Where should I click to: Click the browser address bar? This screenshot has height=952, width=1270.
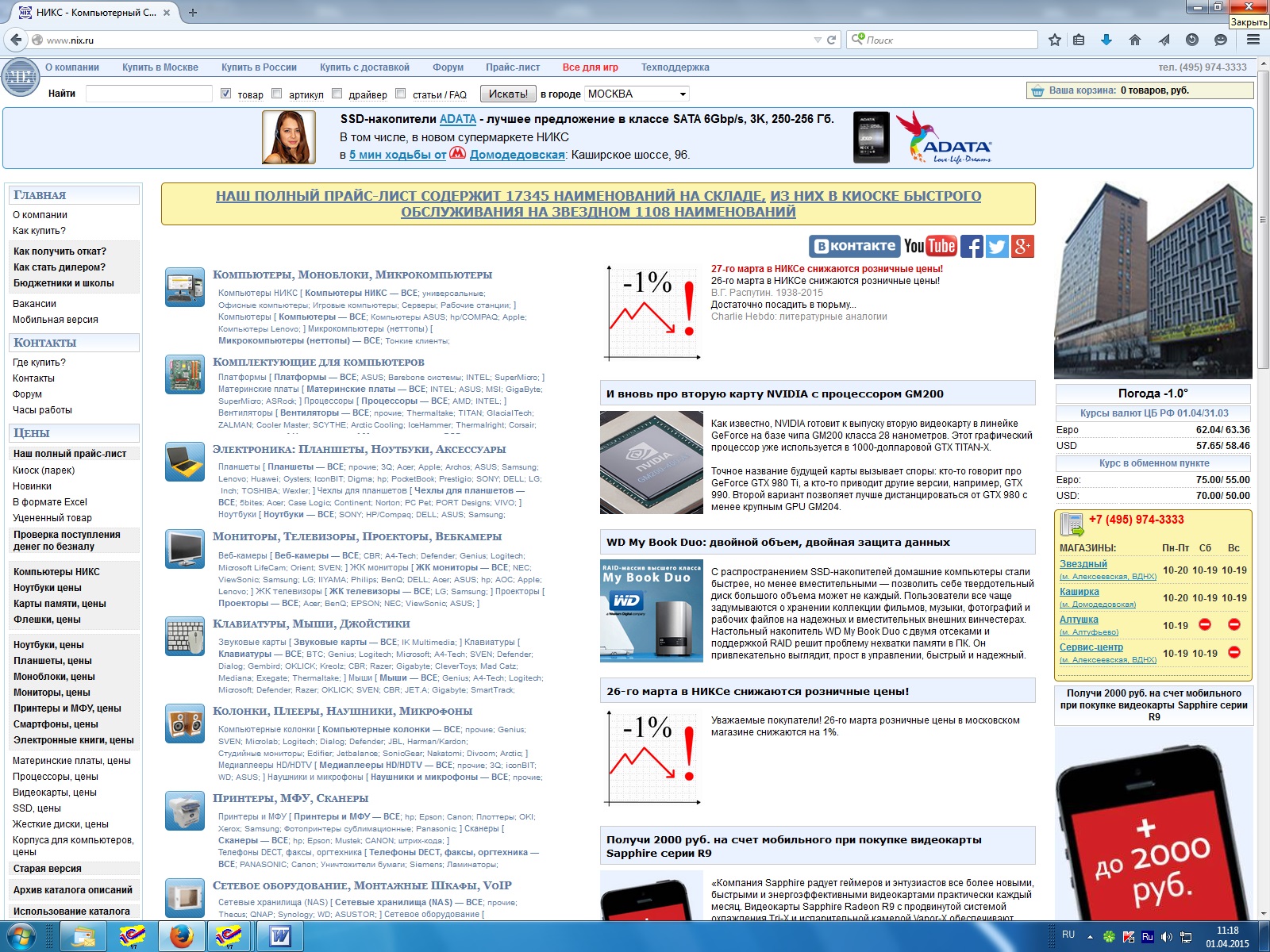(429, 40)
